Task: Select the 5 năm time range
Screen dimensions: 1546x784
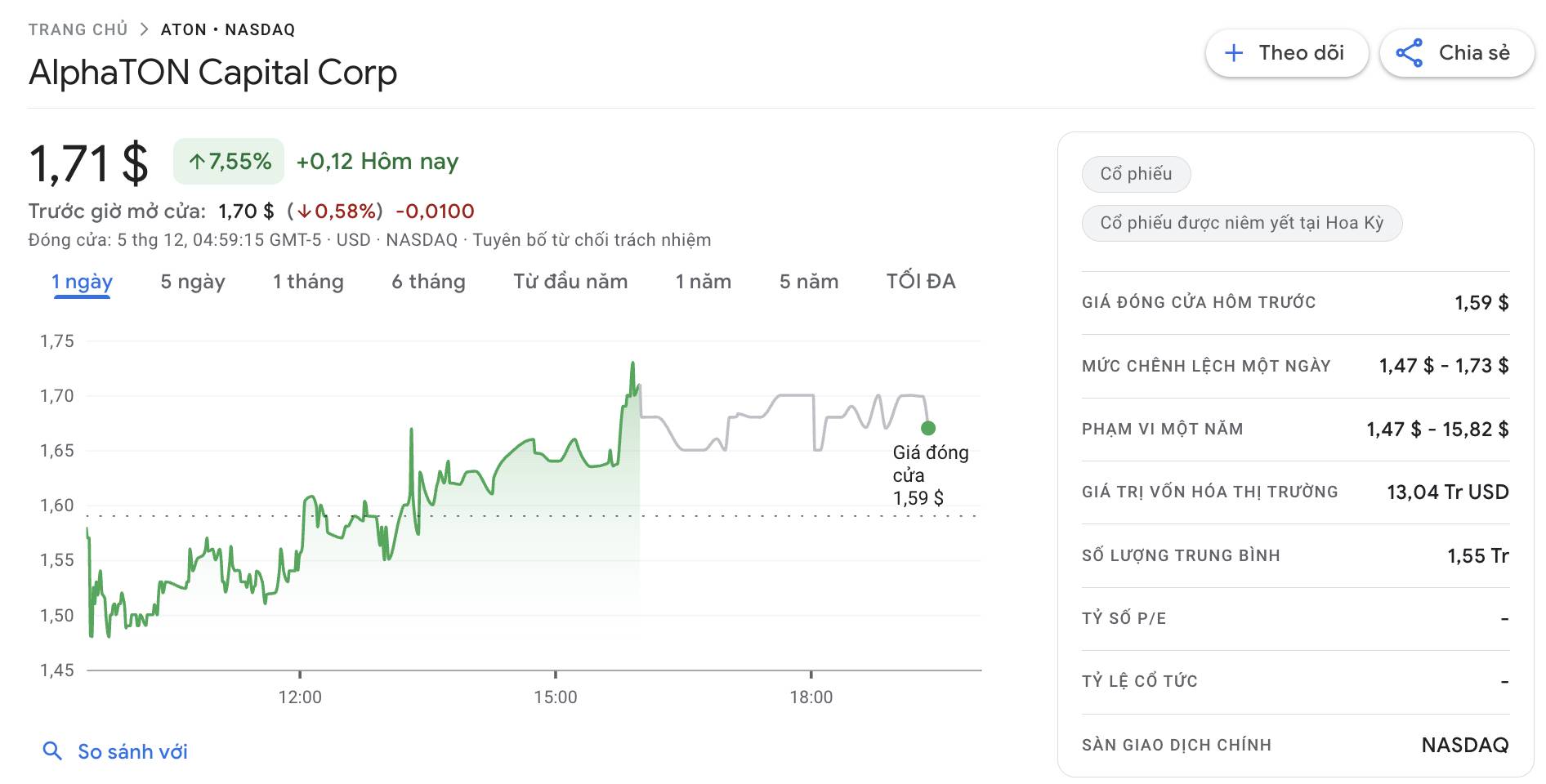Action: (809, 282)
